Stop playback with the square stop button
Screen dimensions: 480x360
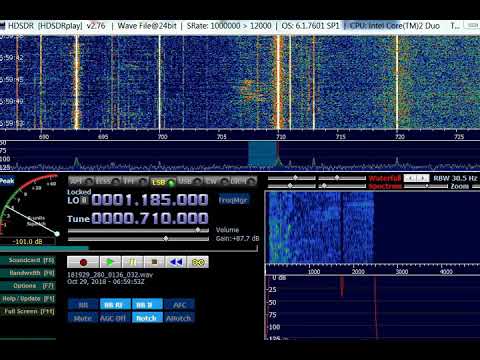(154, 262)
